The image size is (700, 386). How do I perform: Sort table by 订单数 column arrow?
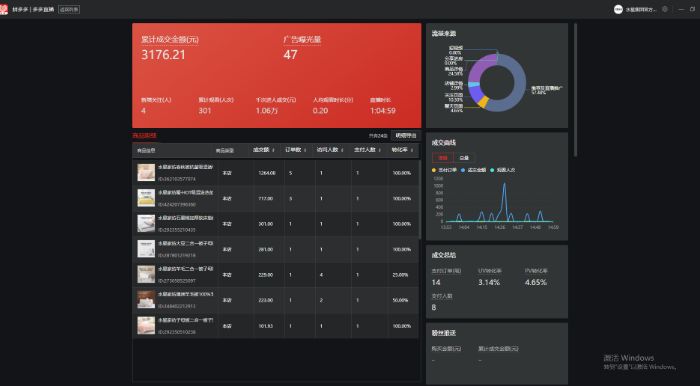[305, 150]
